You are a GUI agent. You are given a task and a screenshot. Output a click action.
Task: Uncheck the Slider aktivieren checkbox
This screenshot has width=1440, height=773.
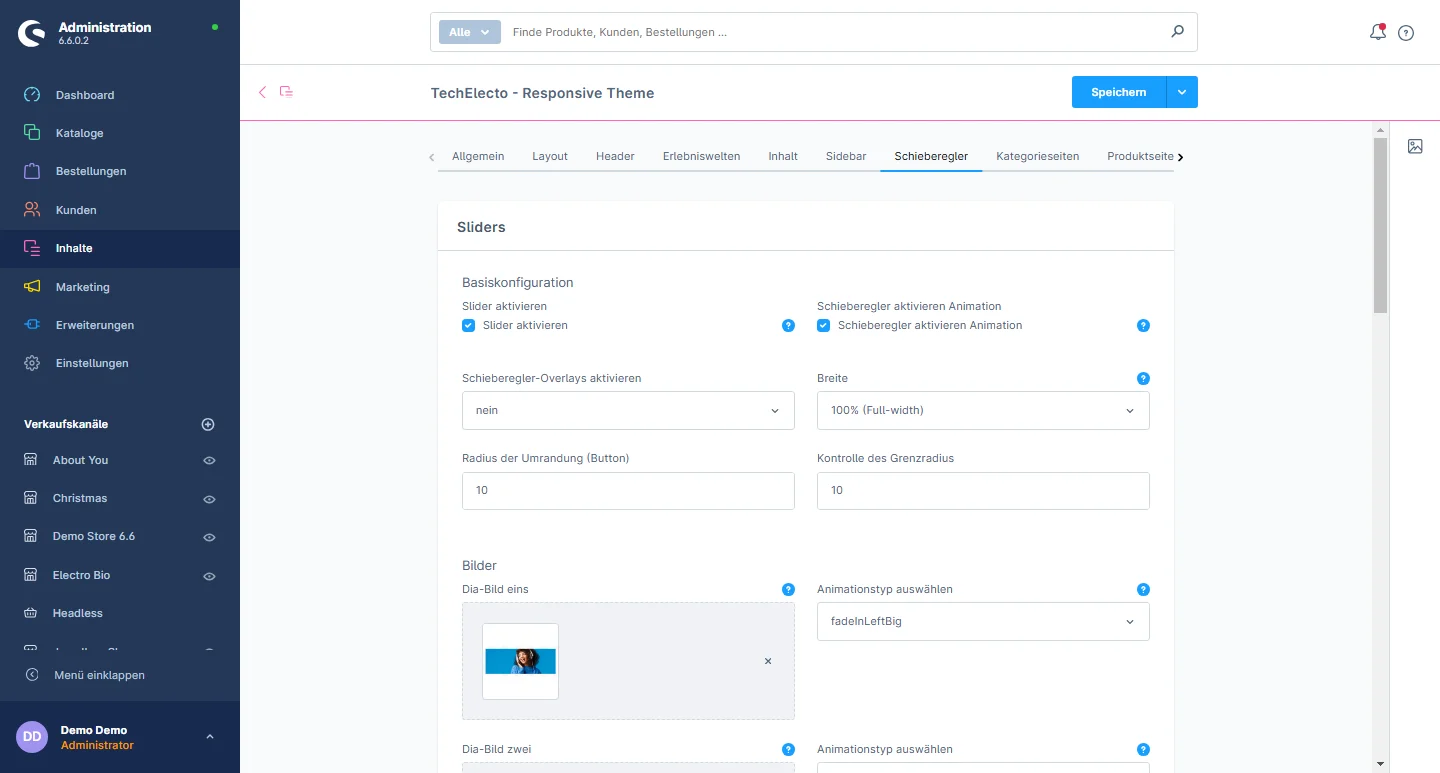click(x=468, y=325)
